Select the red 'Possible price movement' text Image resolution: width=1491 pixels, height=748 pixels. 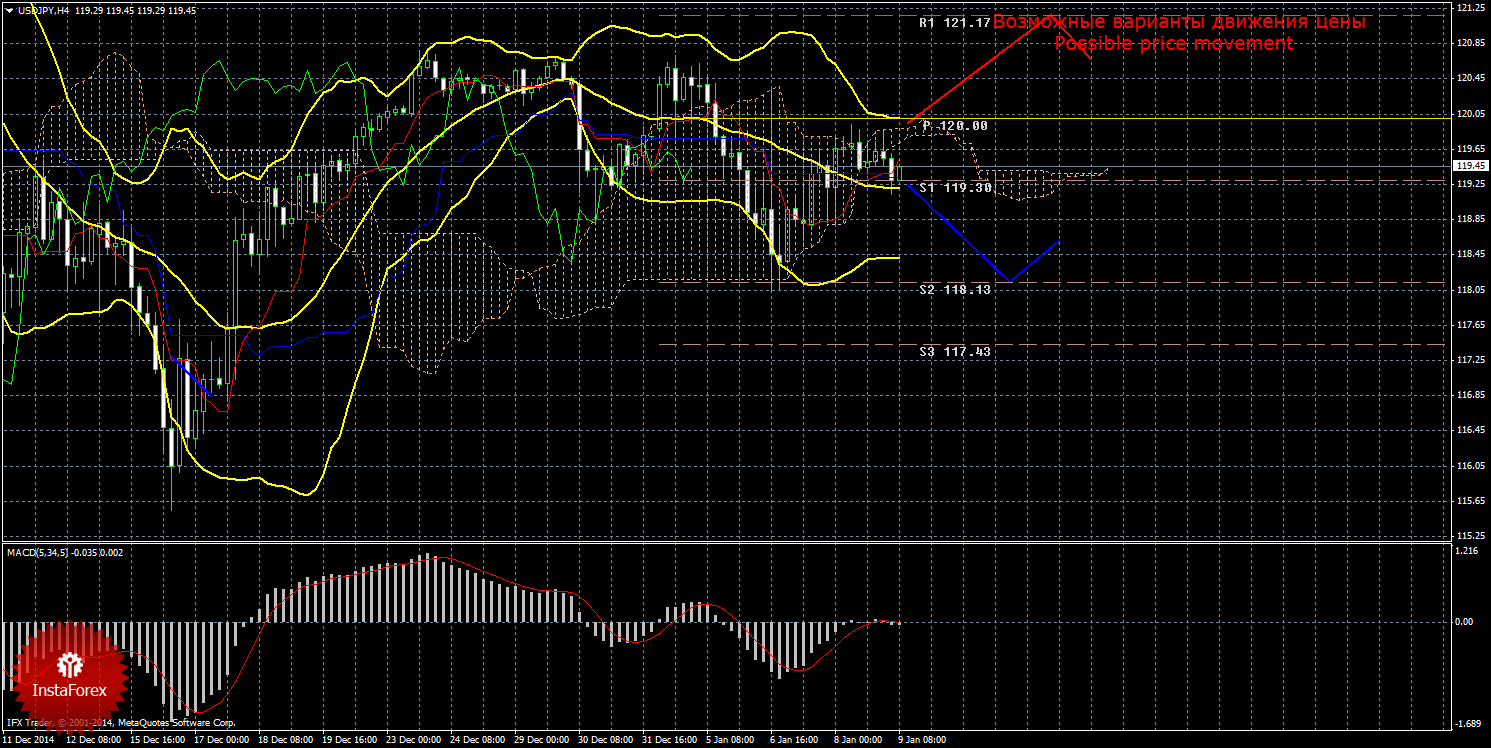(x=1173, y=44)
